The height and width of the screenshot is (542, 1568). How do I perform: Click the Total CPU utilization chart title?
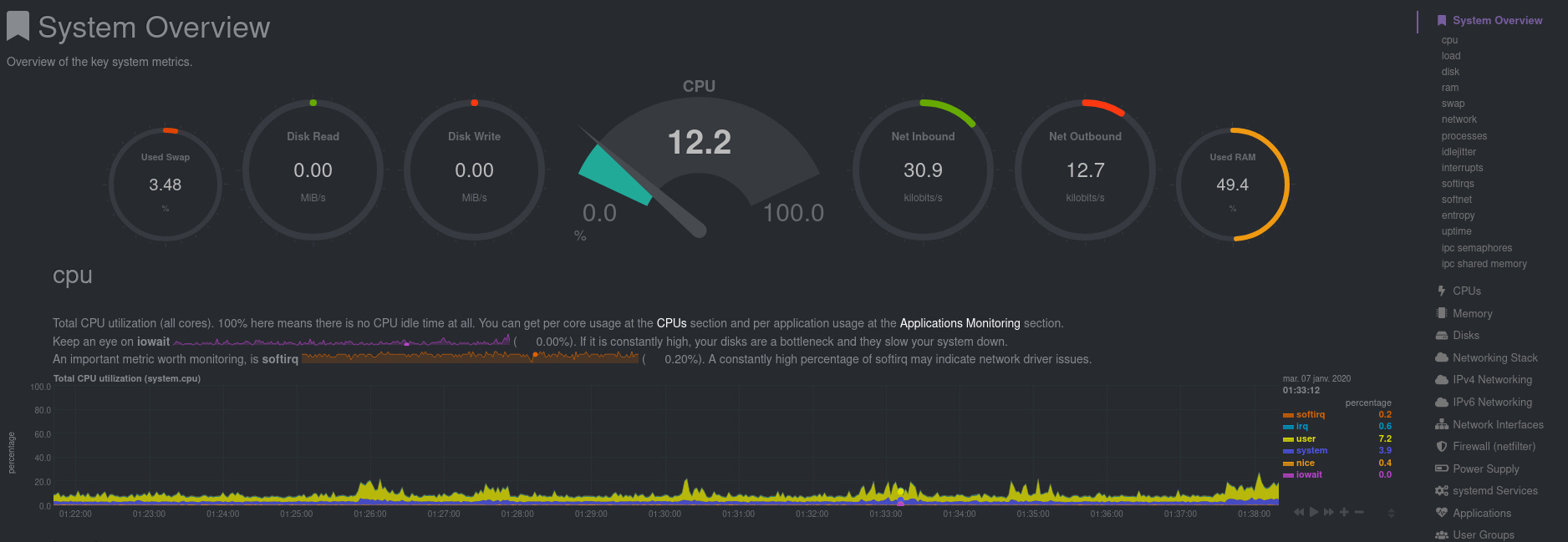(127, 378)
